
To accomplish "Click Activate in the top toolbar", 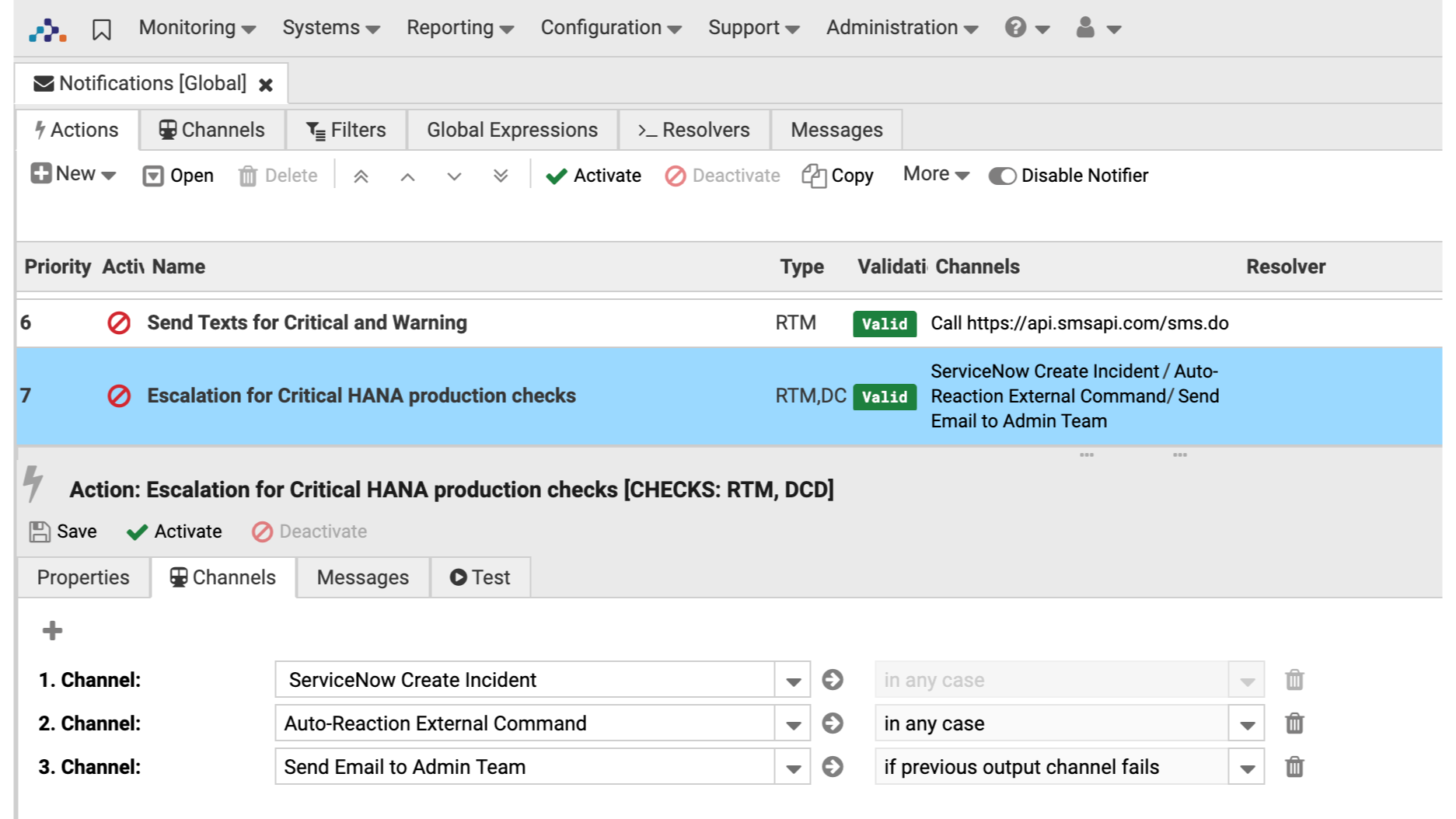I will click(594, 176).
